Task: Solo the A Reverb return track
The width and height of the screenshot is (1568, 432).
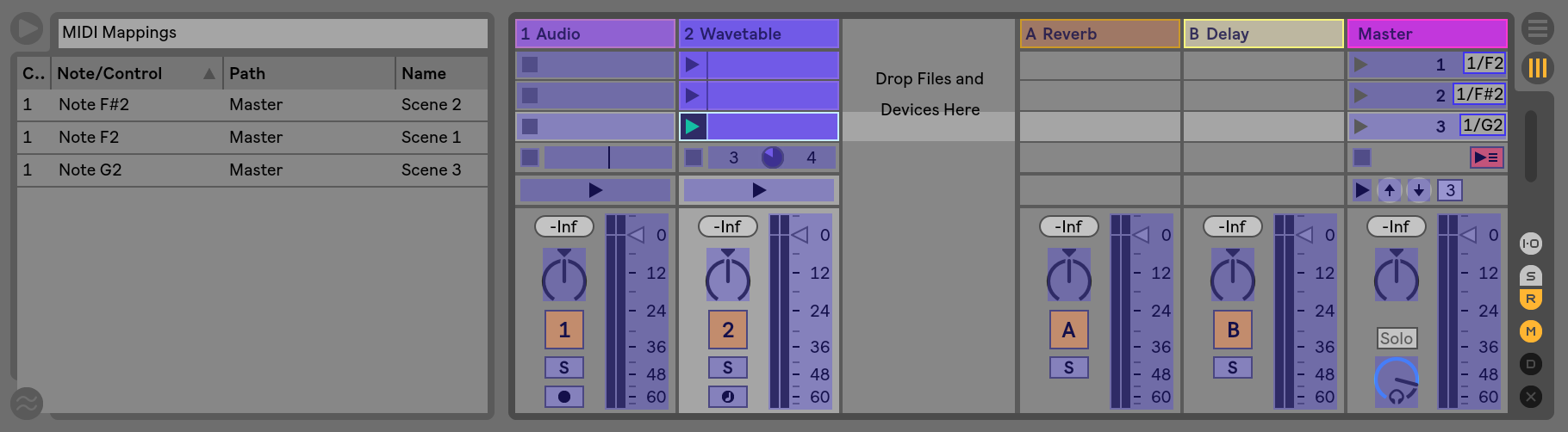Action: click(x=1068, y=367)
